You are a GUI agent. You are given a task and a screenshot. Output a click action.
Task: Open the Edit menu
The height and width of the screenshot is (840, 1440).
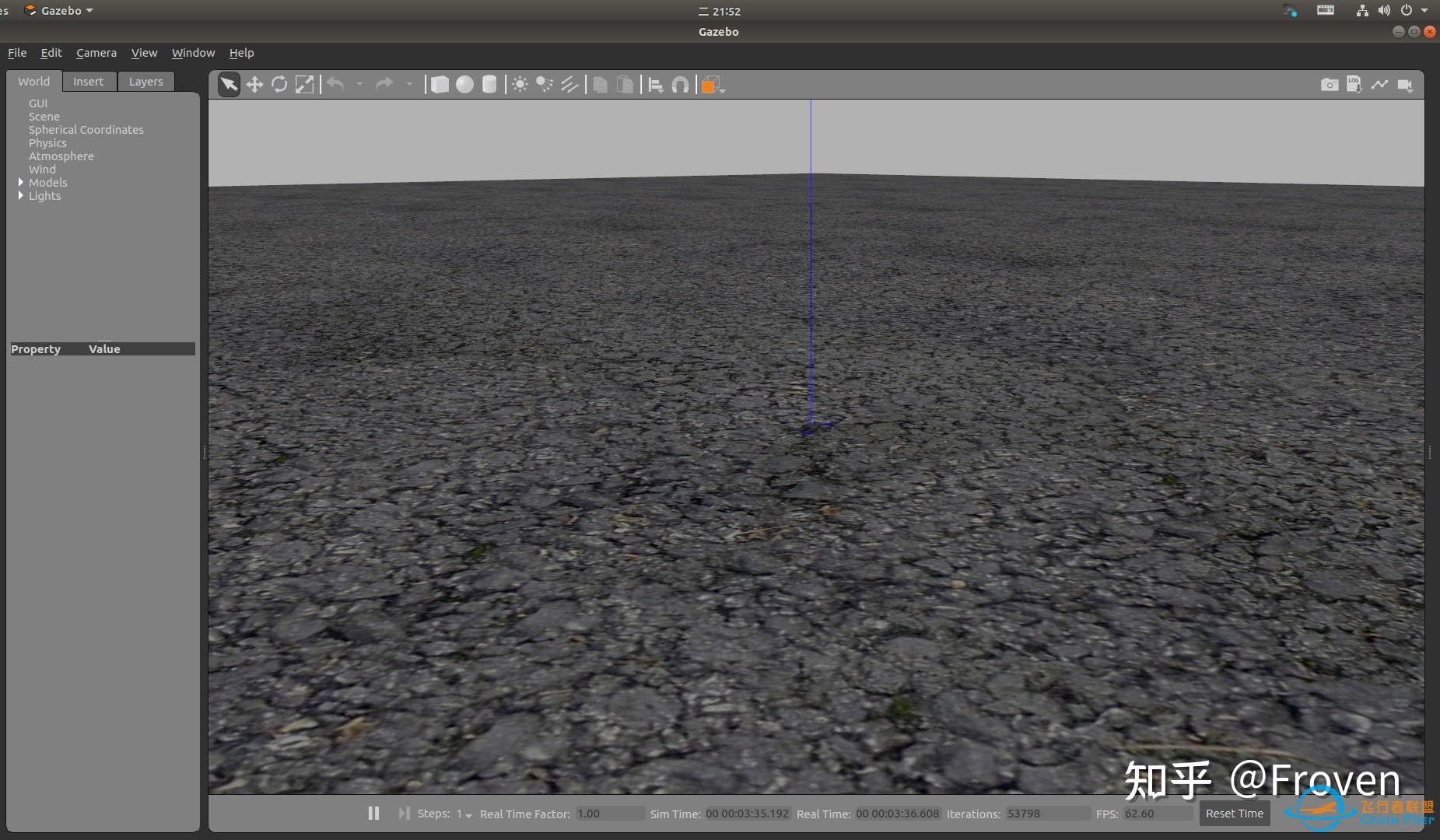click(51, 53)
